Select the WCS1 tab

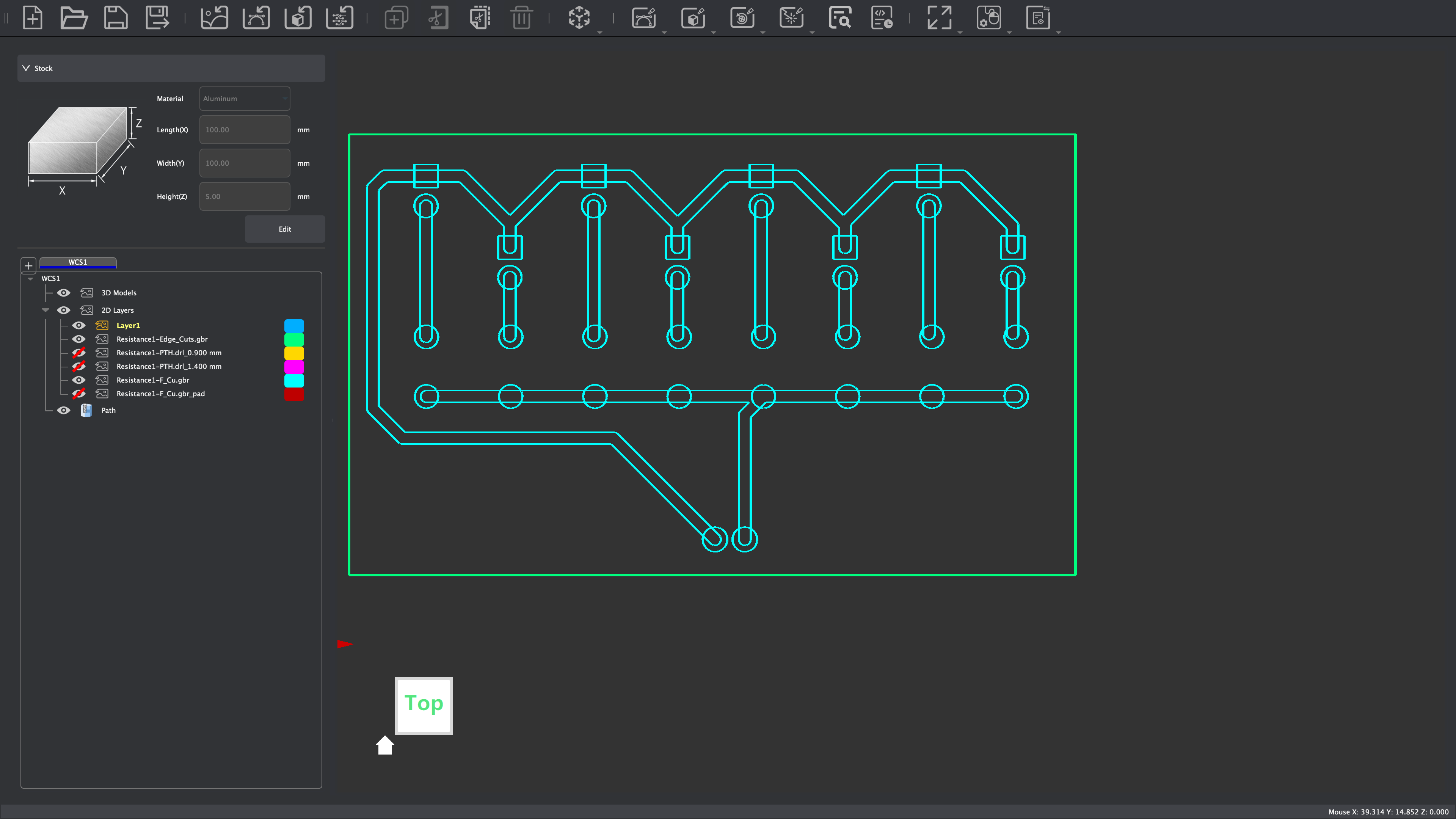point(78,262)
